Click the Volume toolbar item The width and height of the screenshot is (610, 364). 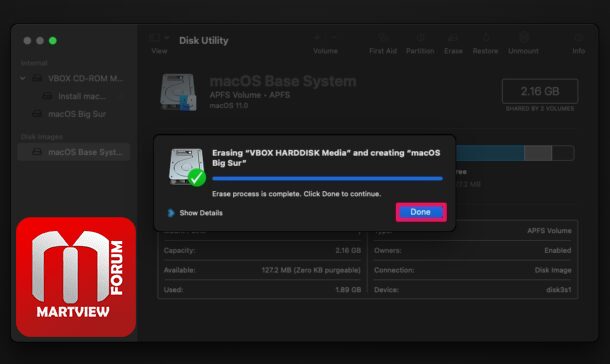coord(325,43)
